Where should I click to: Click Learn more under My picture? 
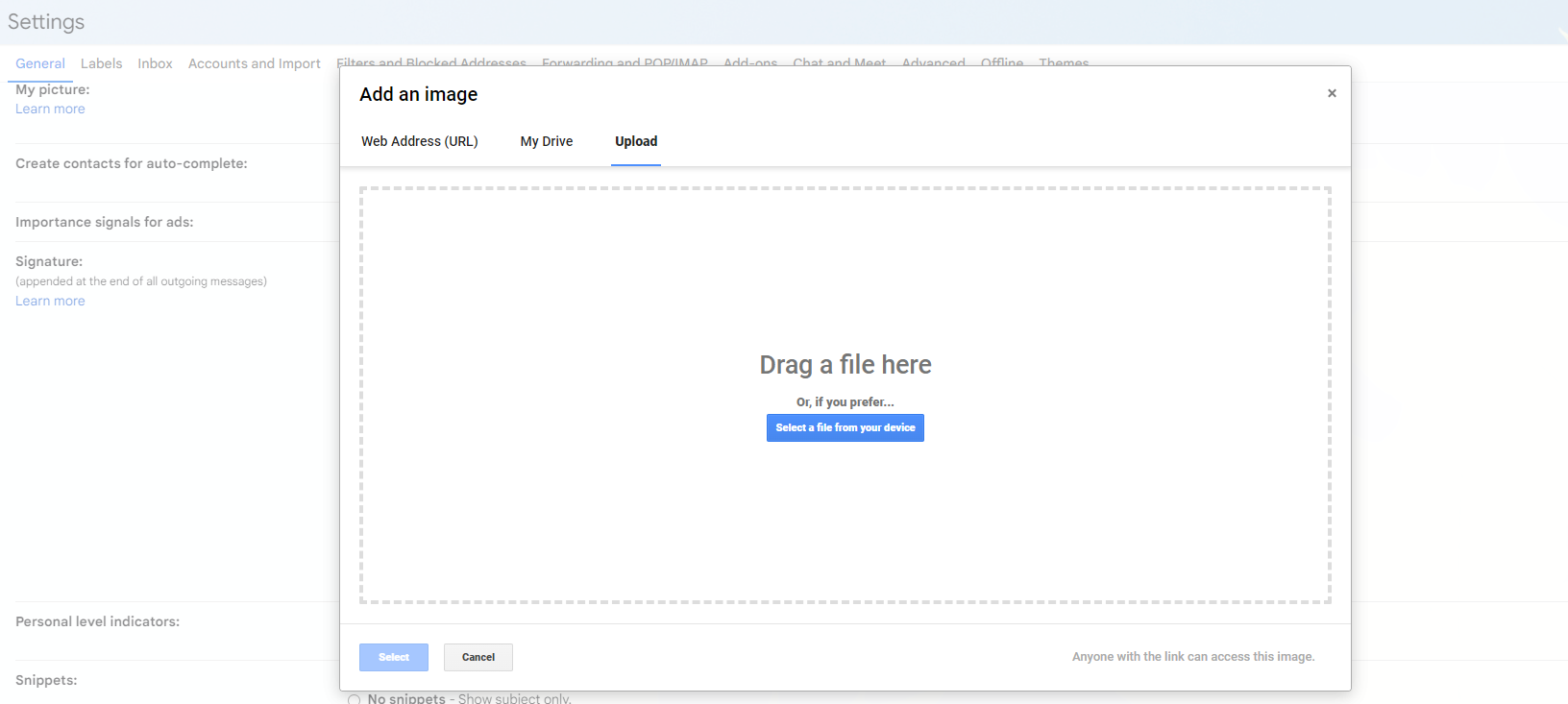(x=50, y=109)
